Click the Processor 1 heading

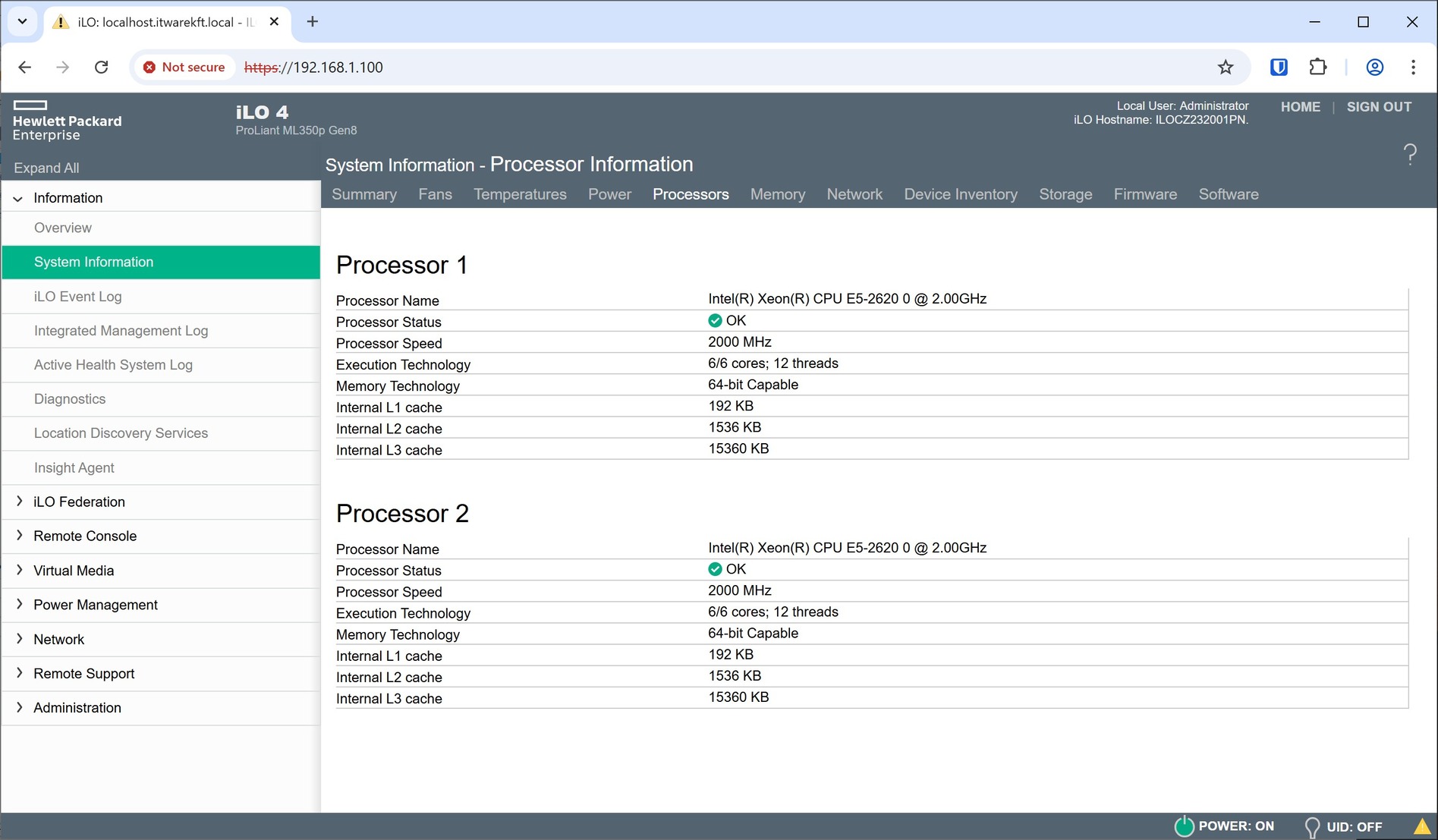tap(401, 265)
